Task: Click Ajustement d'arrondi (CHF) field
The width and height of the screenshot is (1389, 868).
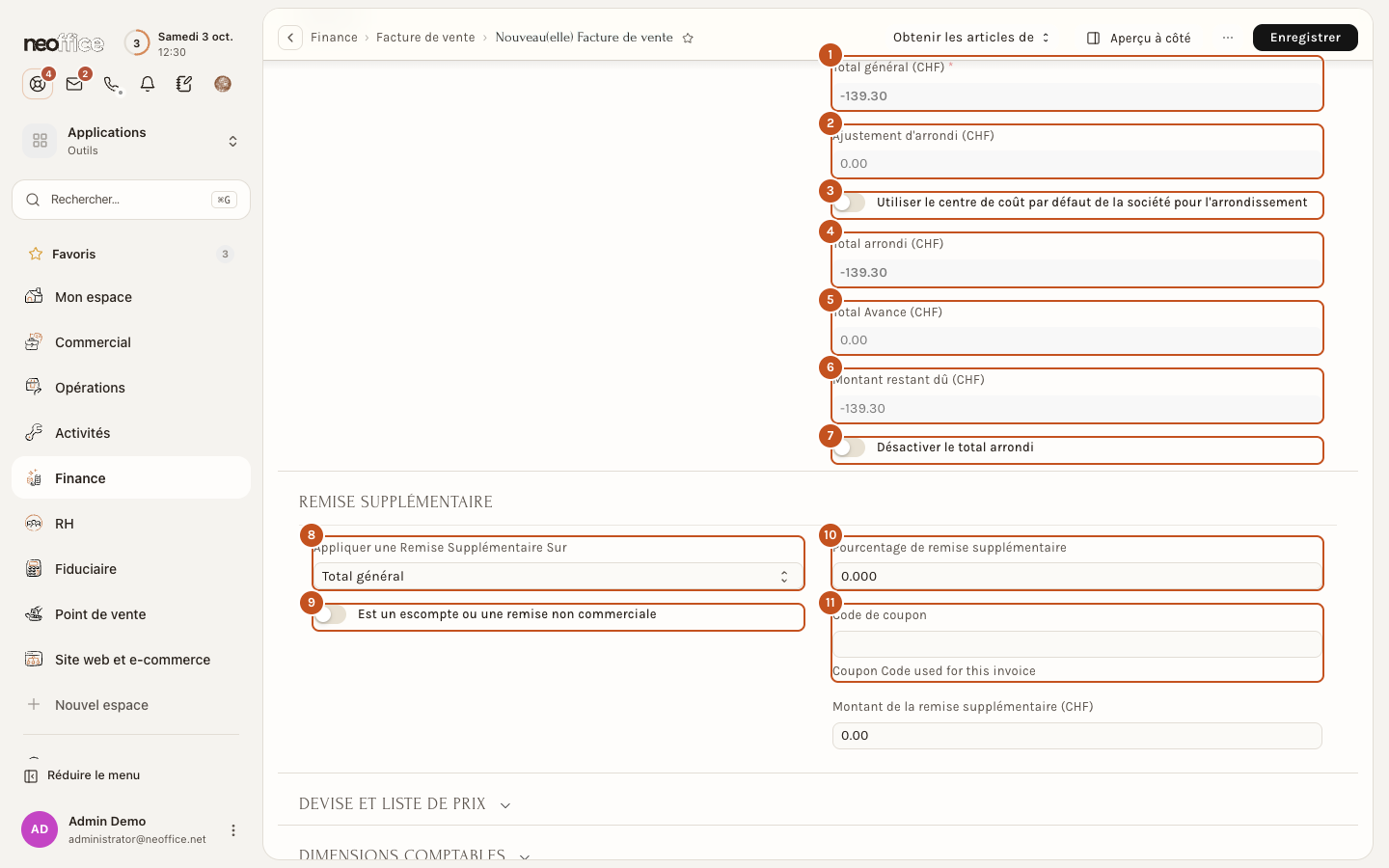Action: (x=1076, y=164)
